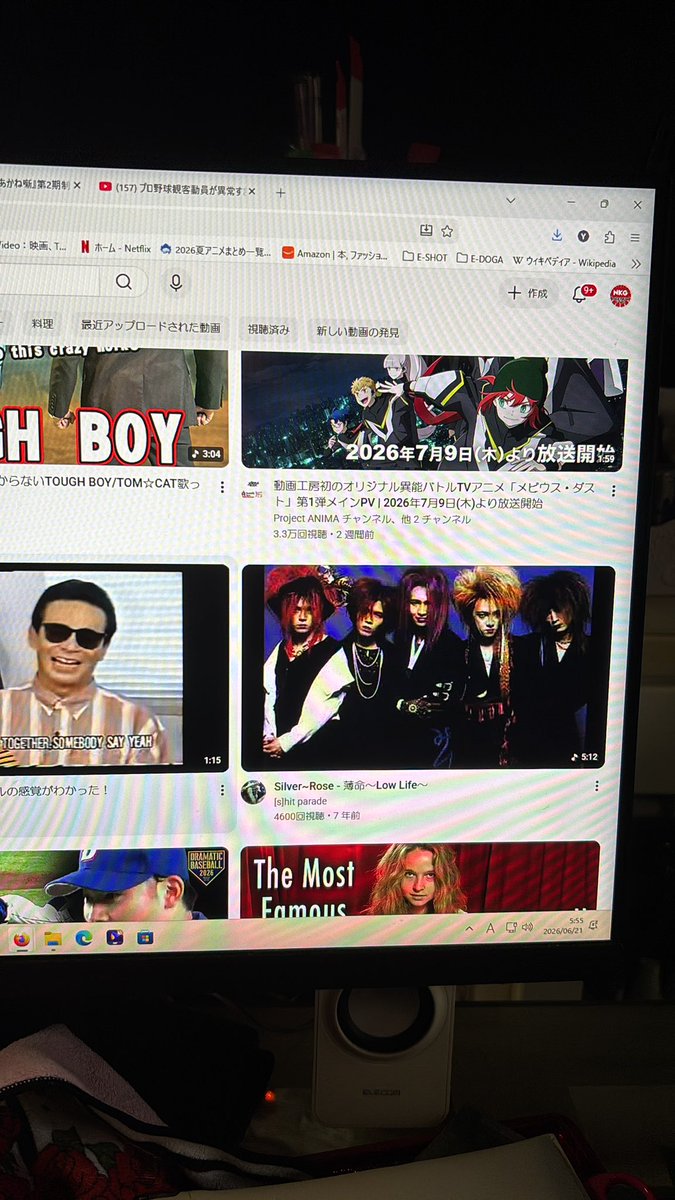Click the Silver~Rose - 薄命~Low Life~ title
This screenshot has width=675, height=1200.
pos(351,786)
